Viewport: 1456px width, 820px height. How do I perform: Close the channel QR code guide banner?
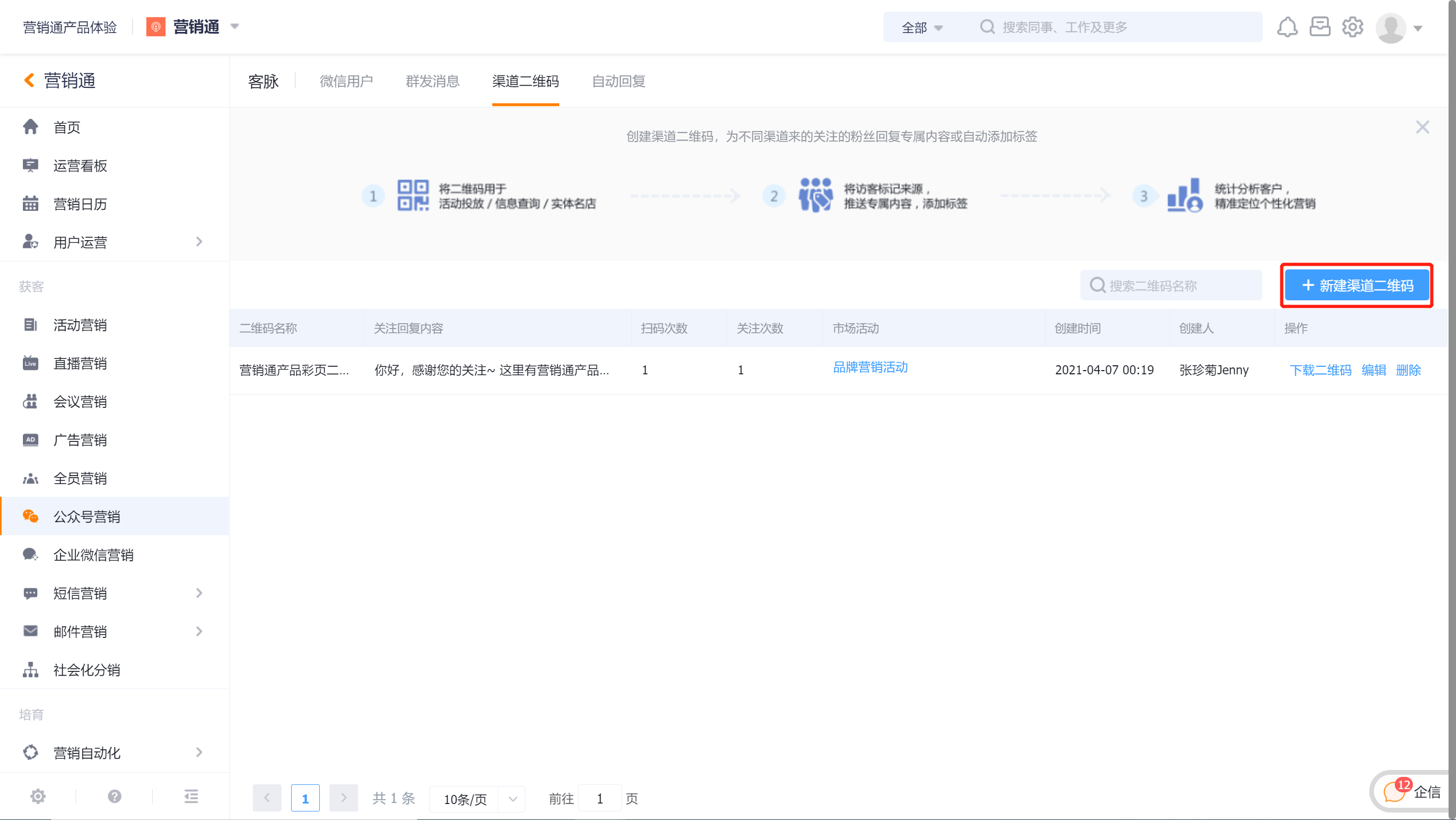pyautogui.click(x=1422, y=127)
